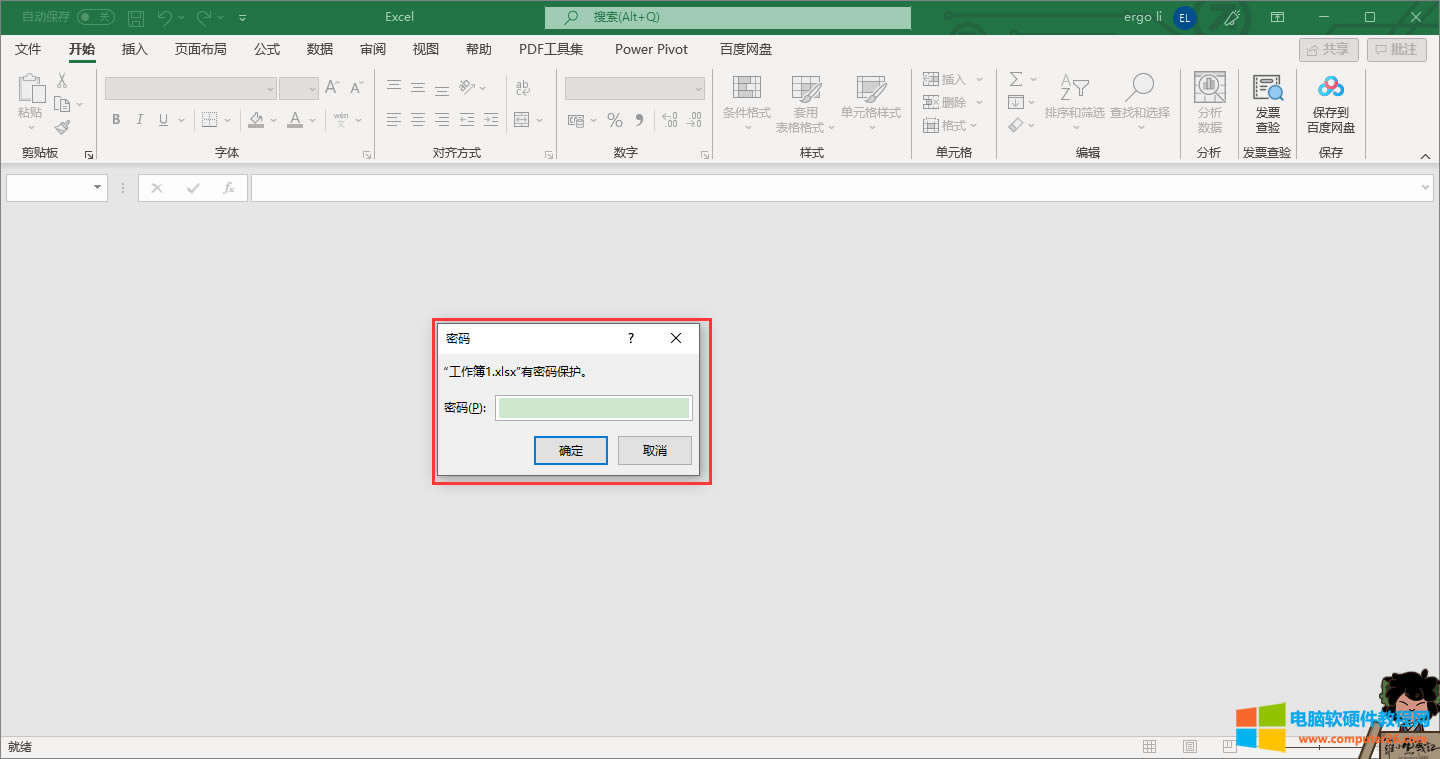Expand the number format dropdown

pos(698,89)
